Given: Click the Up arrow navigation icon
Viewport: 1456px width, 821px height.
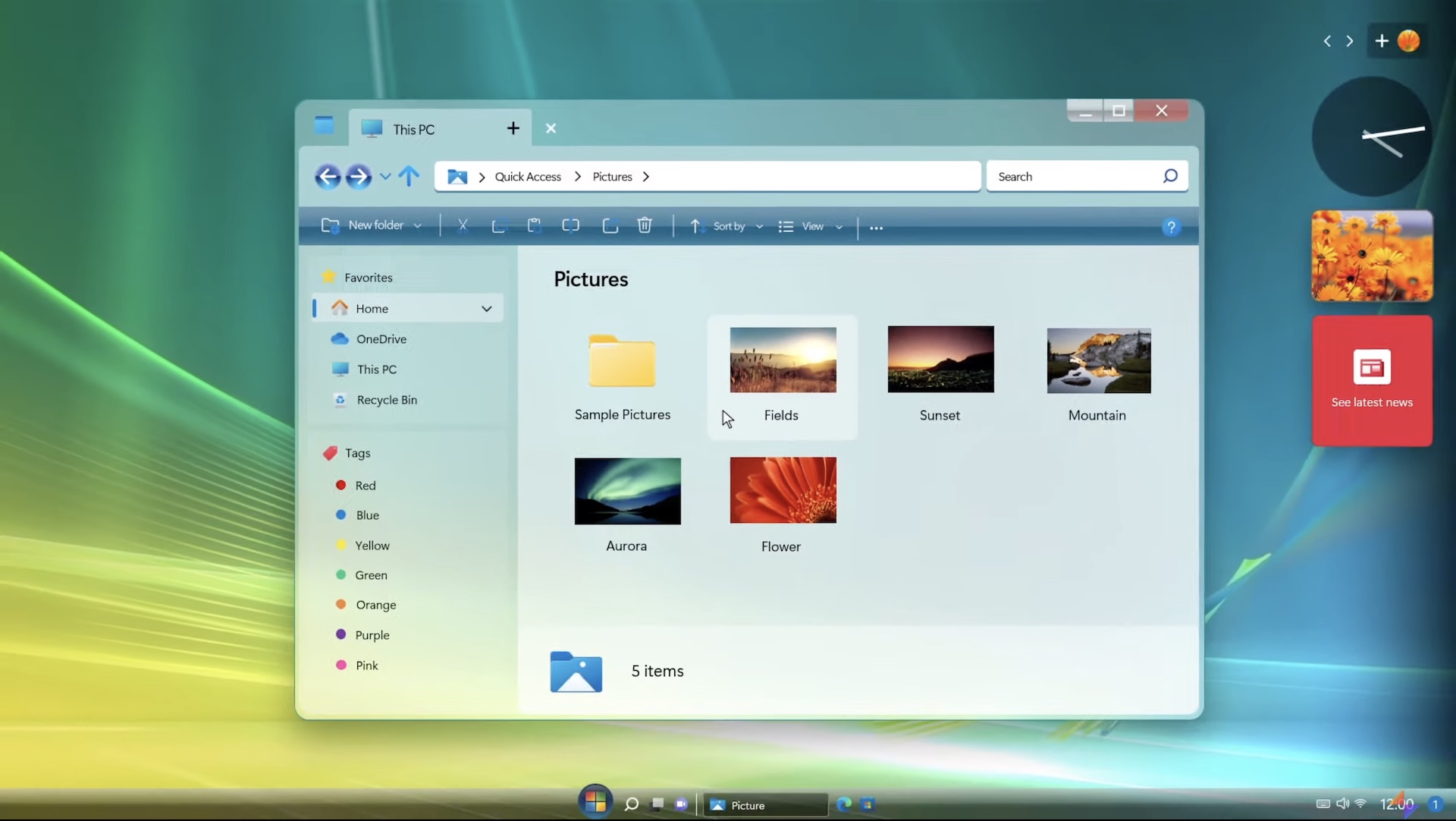Looking at the screenshot, I should click(408, 177).
